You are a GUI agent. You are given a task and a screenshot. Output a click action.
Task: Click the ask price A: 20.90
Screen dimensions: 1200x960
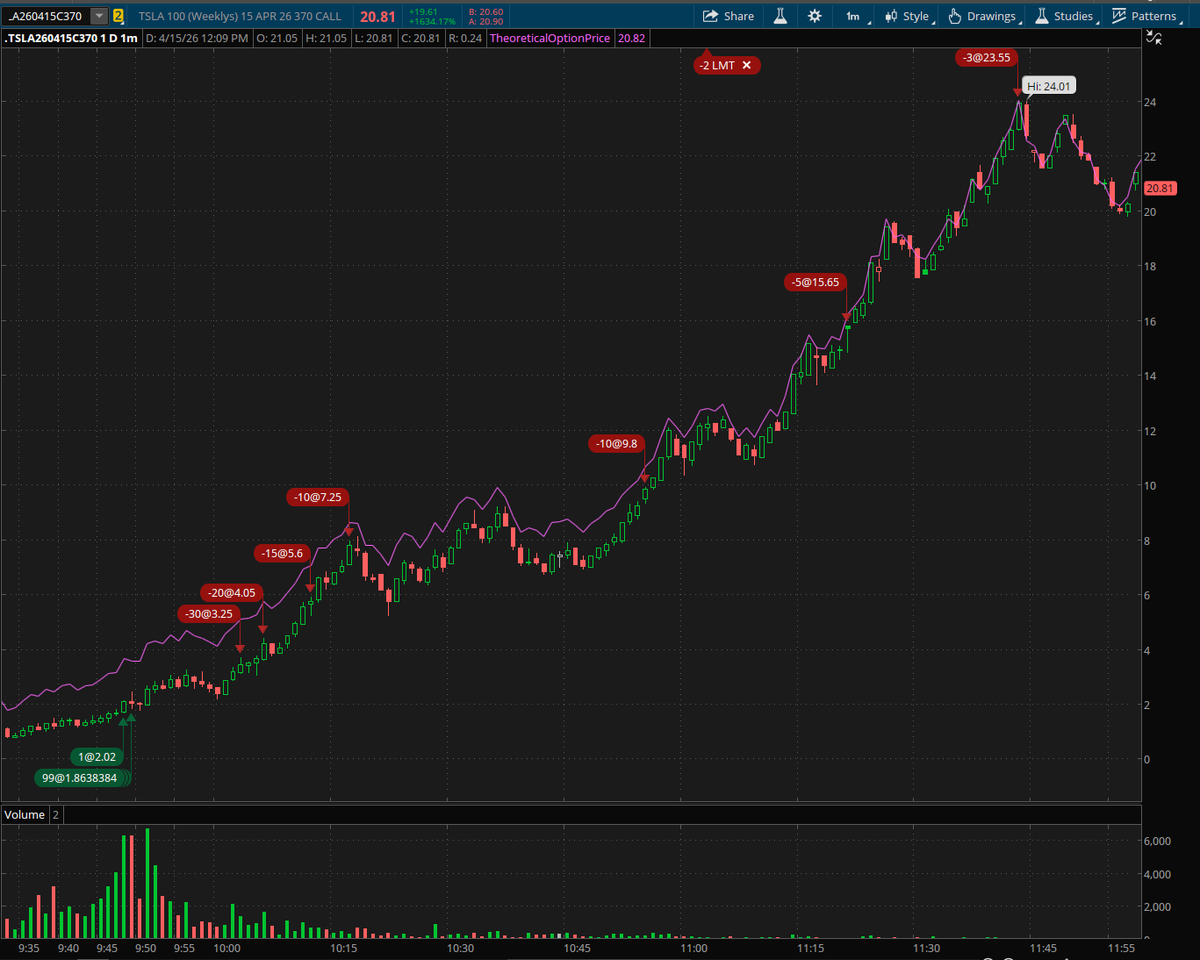coord(486,21)
